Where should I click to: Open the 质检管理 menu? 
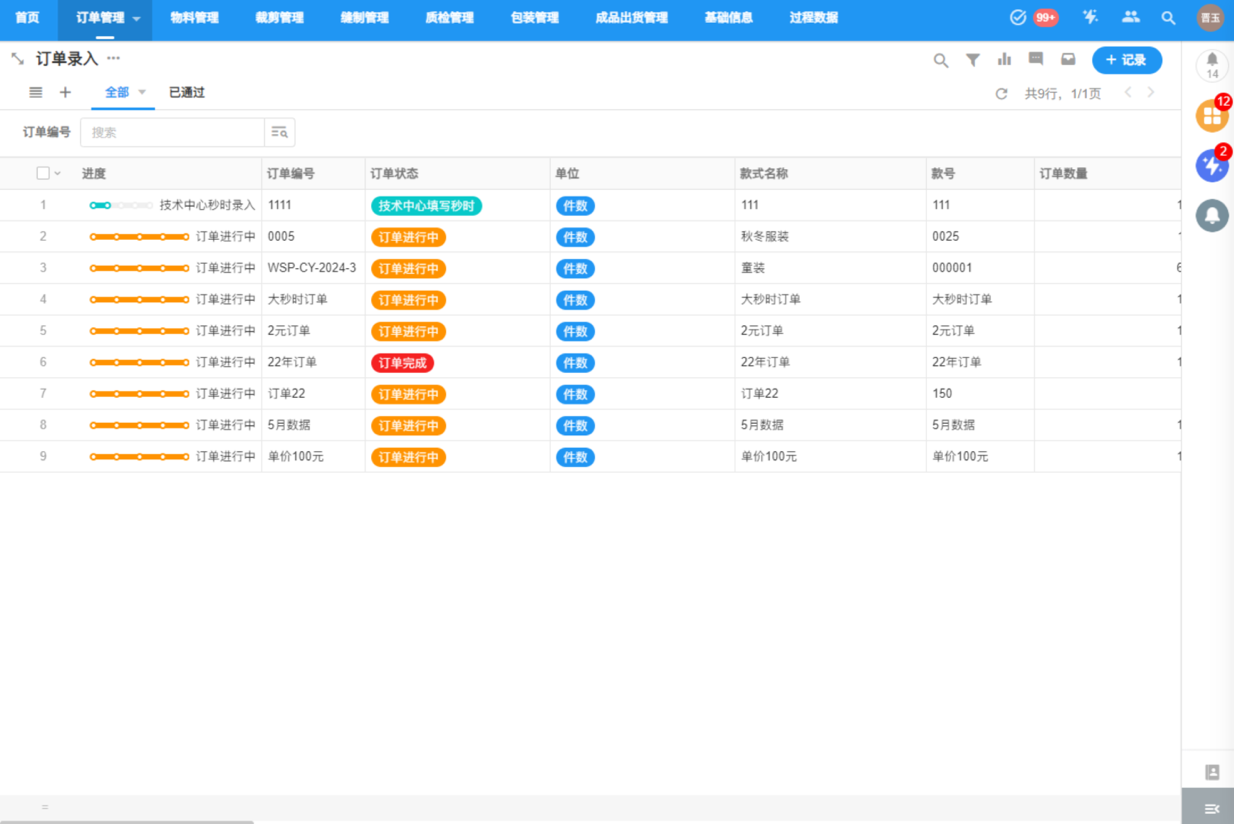449,18
